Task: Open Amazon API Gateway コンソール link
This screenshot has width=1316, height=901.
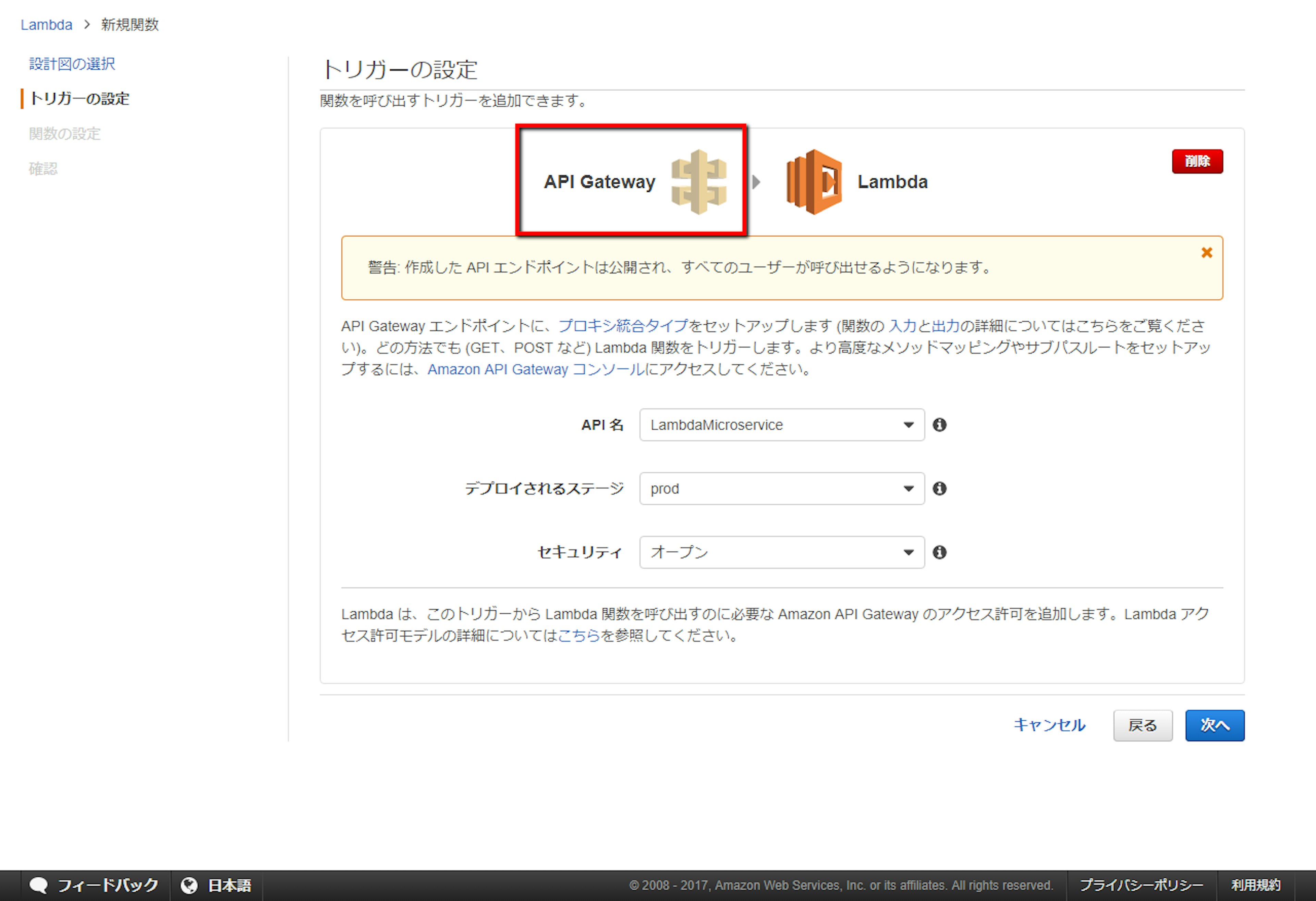Action: coord(536,370)
